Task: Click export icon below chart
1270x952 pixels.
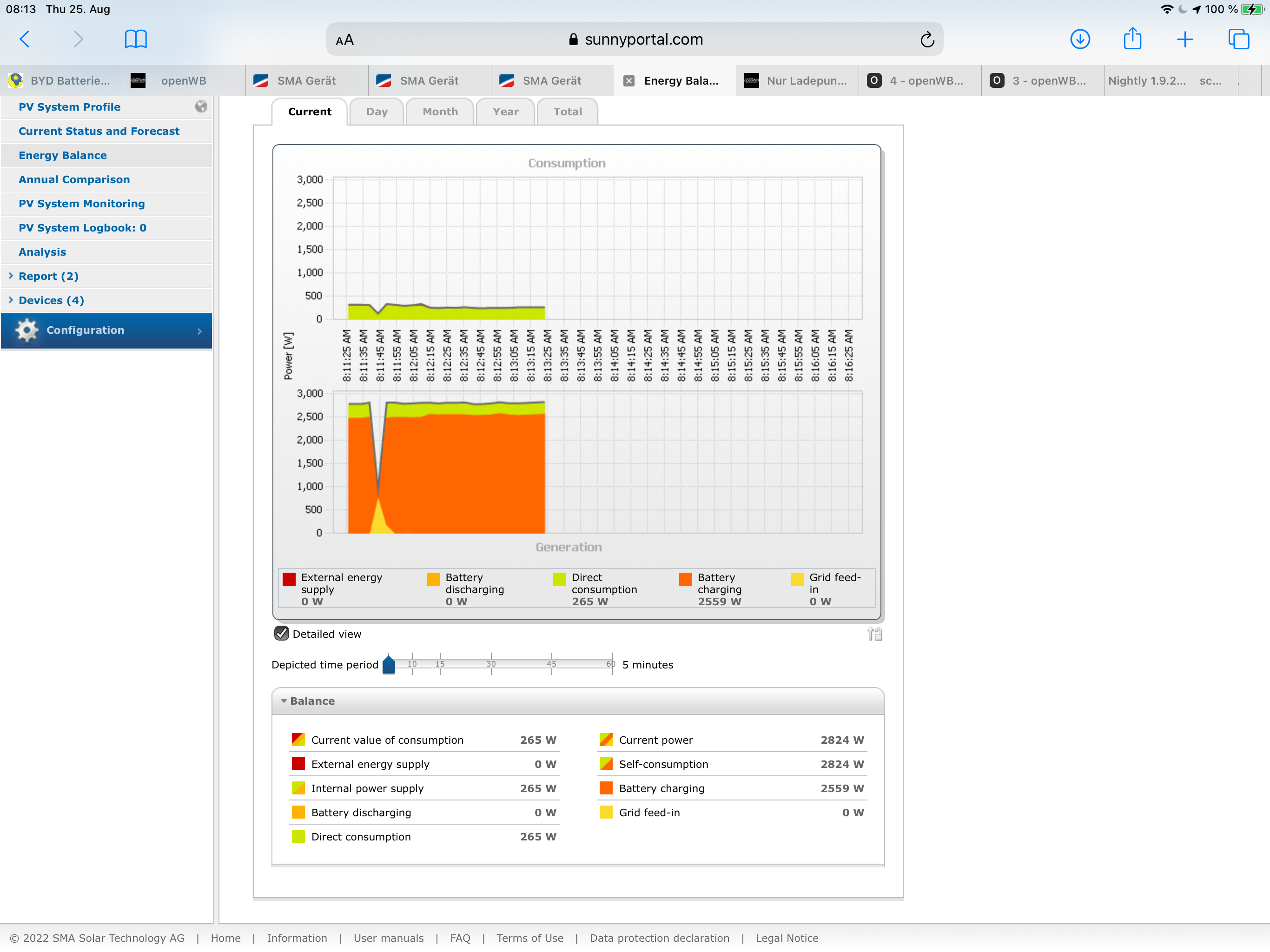Action: pyautogui.click(x=874, y=634)
